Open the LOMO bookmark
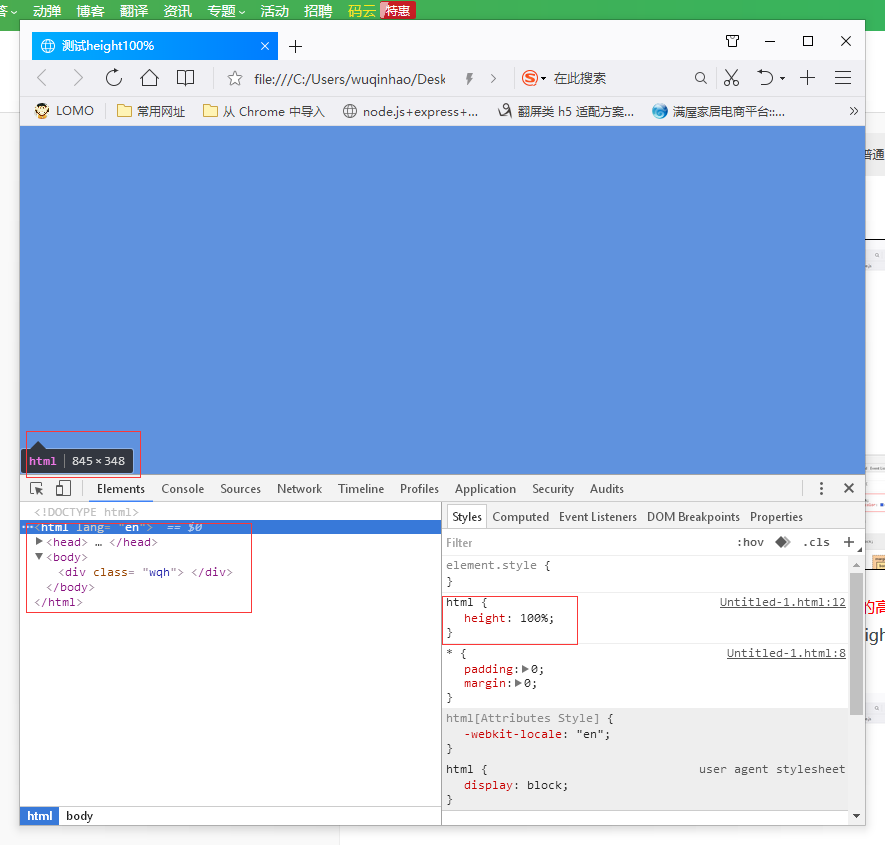Image resolution: width=885 pixels, height=845 pixels. pyautogui.click(x=64, y=111)
